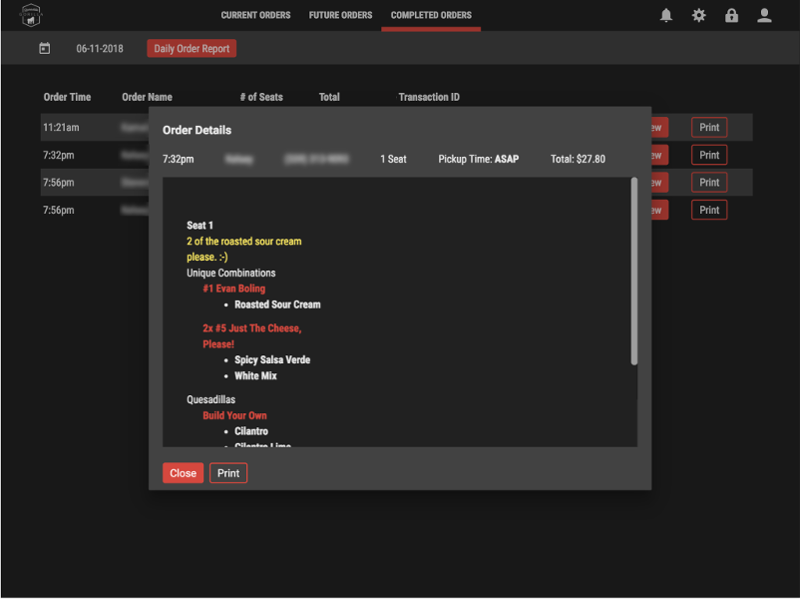Switch to Future Orders tab
Screen dimensions: 800x599
tap(340, 15)
